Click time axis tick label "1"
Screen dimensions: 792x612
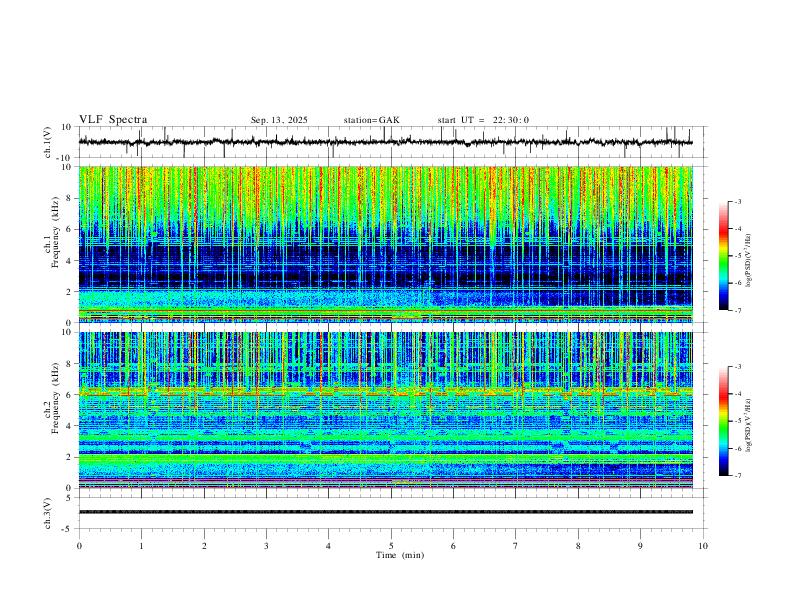click(142, 546)
